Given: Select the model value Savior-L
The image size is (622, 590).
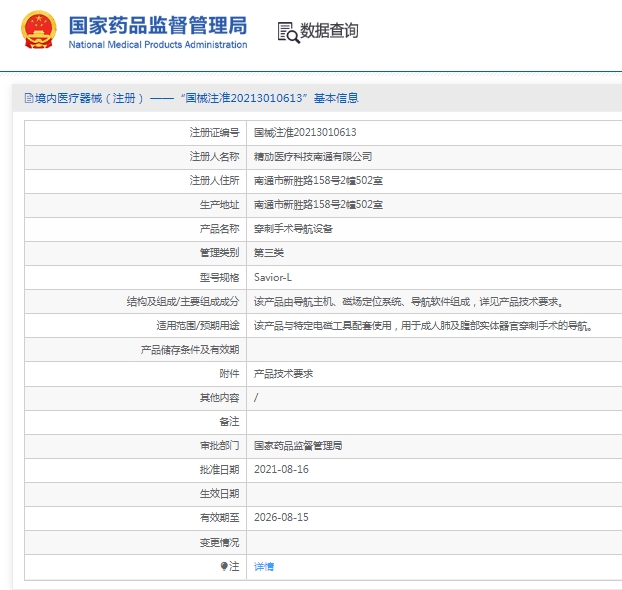Looking at the screenshot, I should pos(273,277).
